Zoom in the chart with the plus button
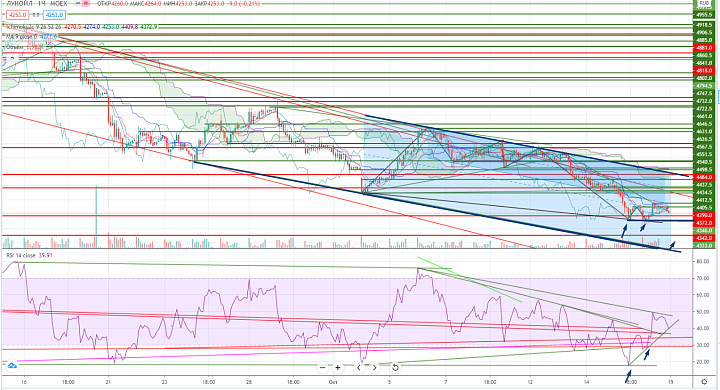Viewport: 720px width, 390px height. point(338,367)
